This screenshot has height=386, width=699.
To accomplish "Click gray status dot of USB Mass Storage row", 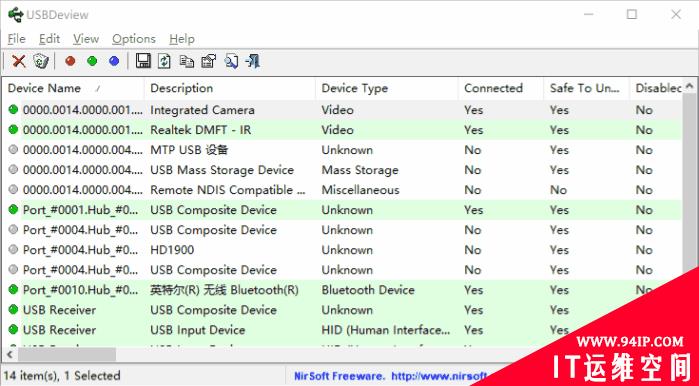I will (13, 169).
